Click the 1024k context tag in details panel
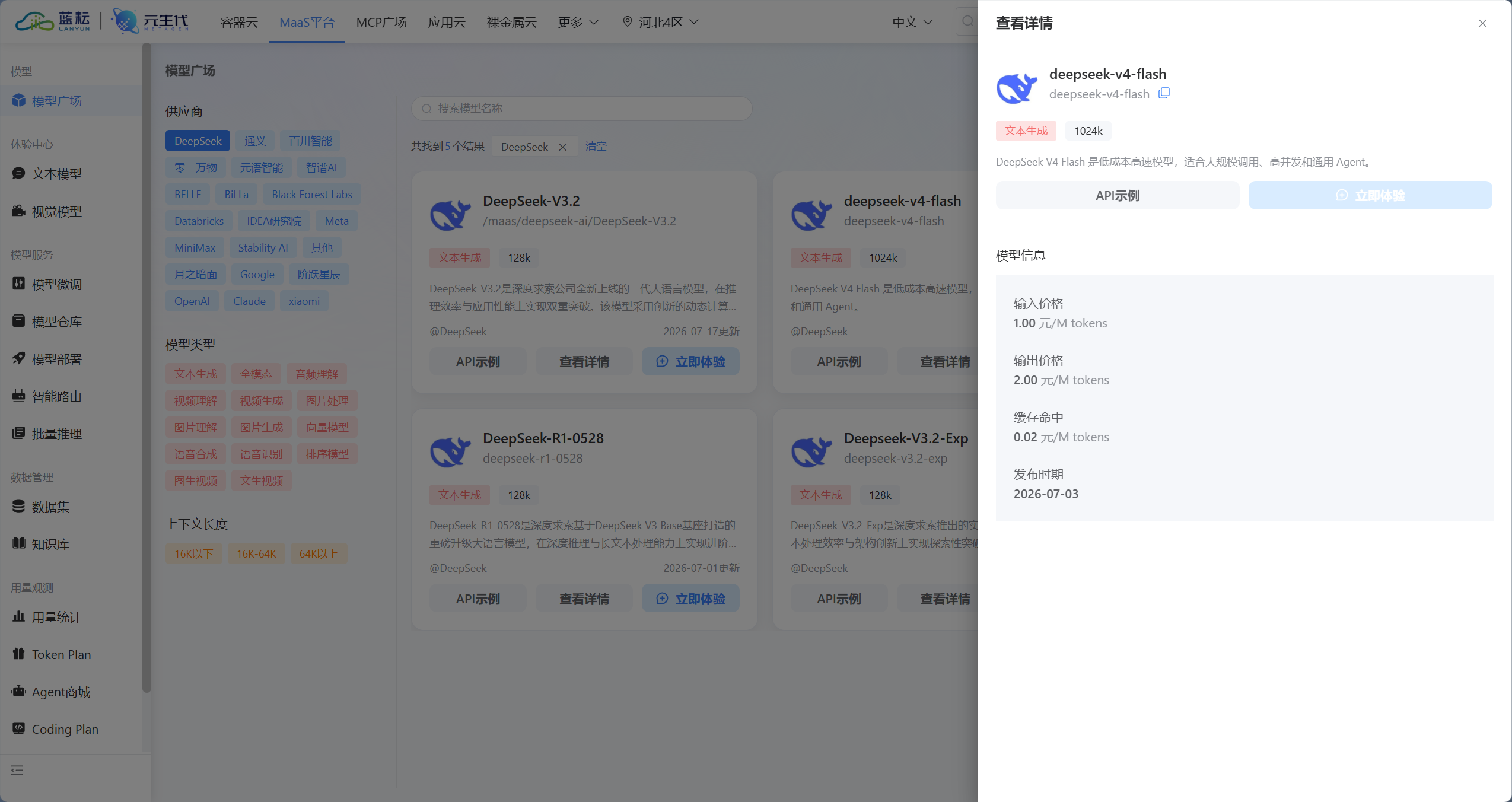Viewport: 1512px width, 802px height. [1088, 131]
